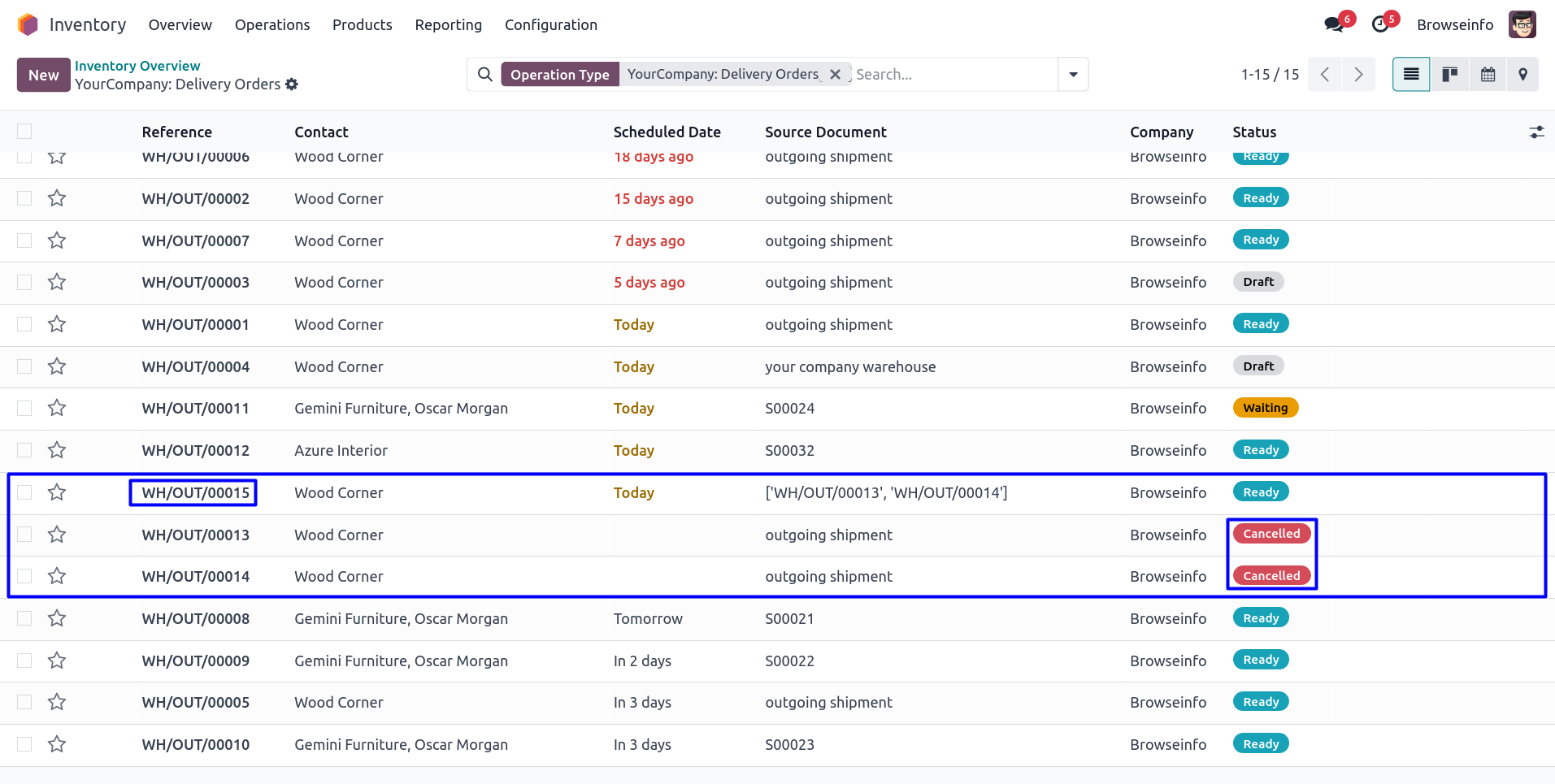Screen dimensions: 1555x784
Task: Switch to map view
Action: (x=1522, y=75)
